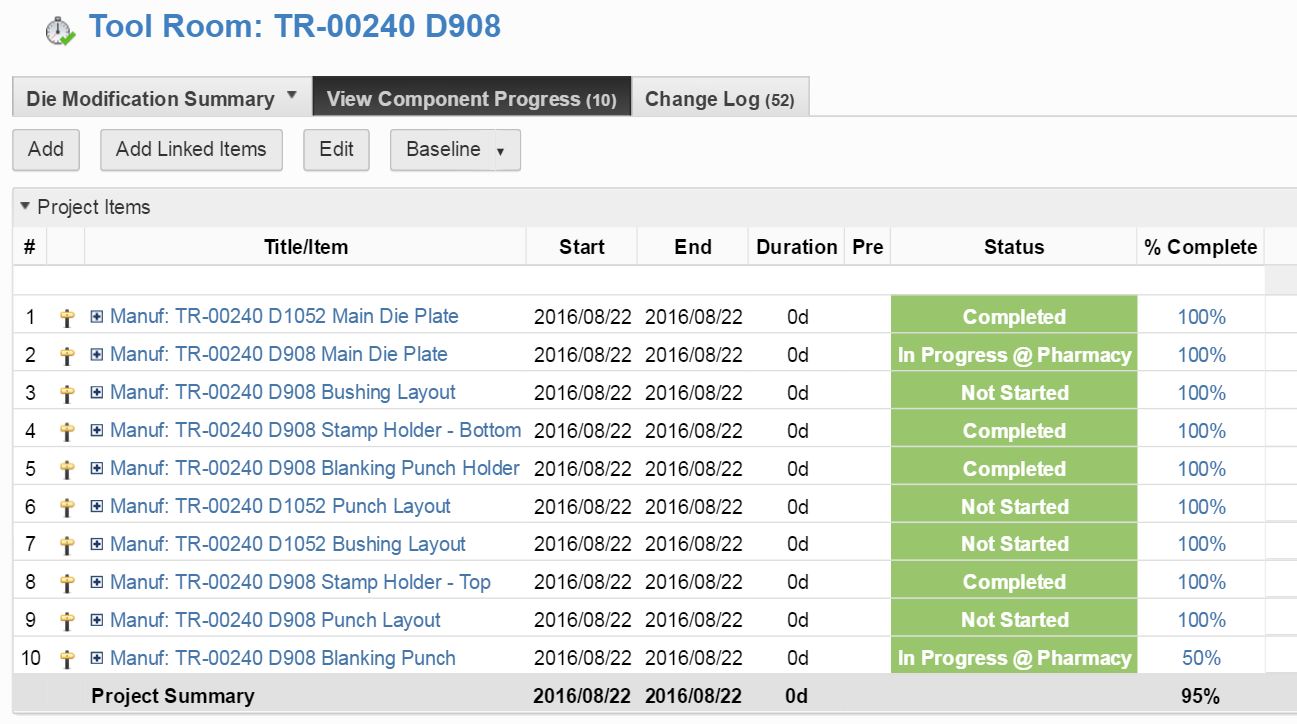This screenshot has width=1297, height=724.
Task: Click the stopwatch icon beside Tool Room title
Action: (60, 31)
